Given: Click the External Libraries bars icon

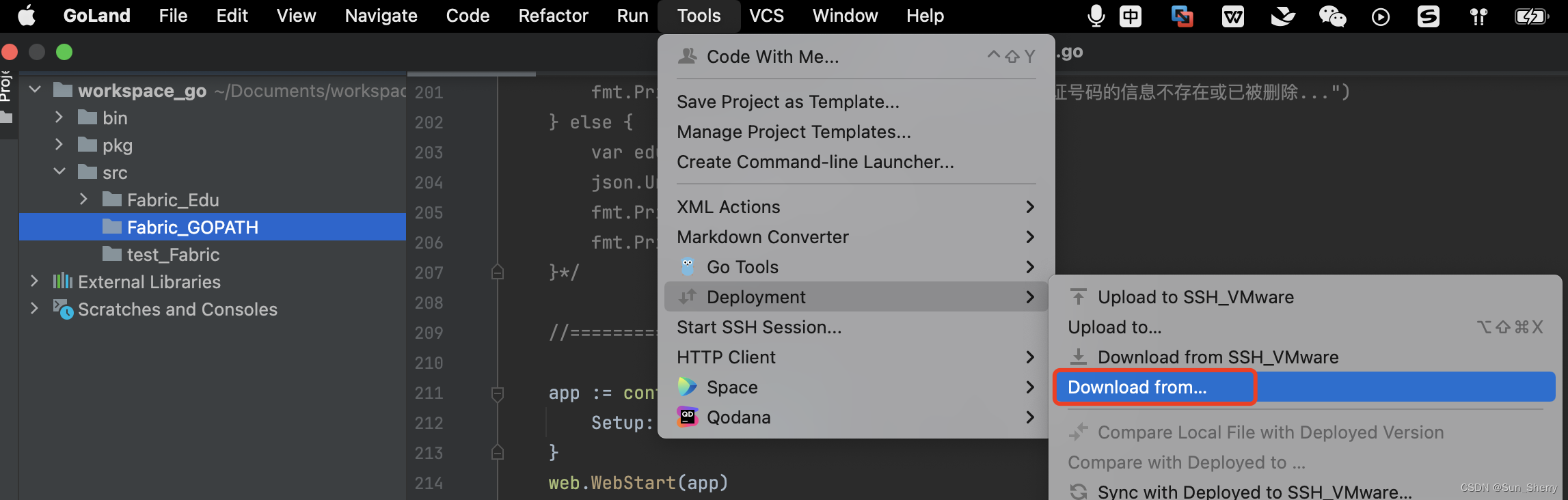Looking at the screenshot, I should point(63,281).
